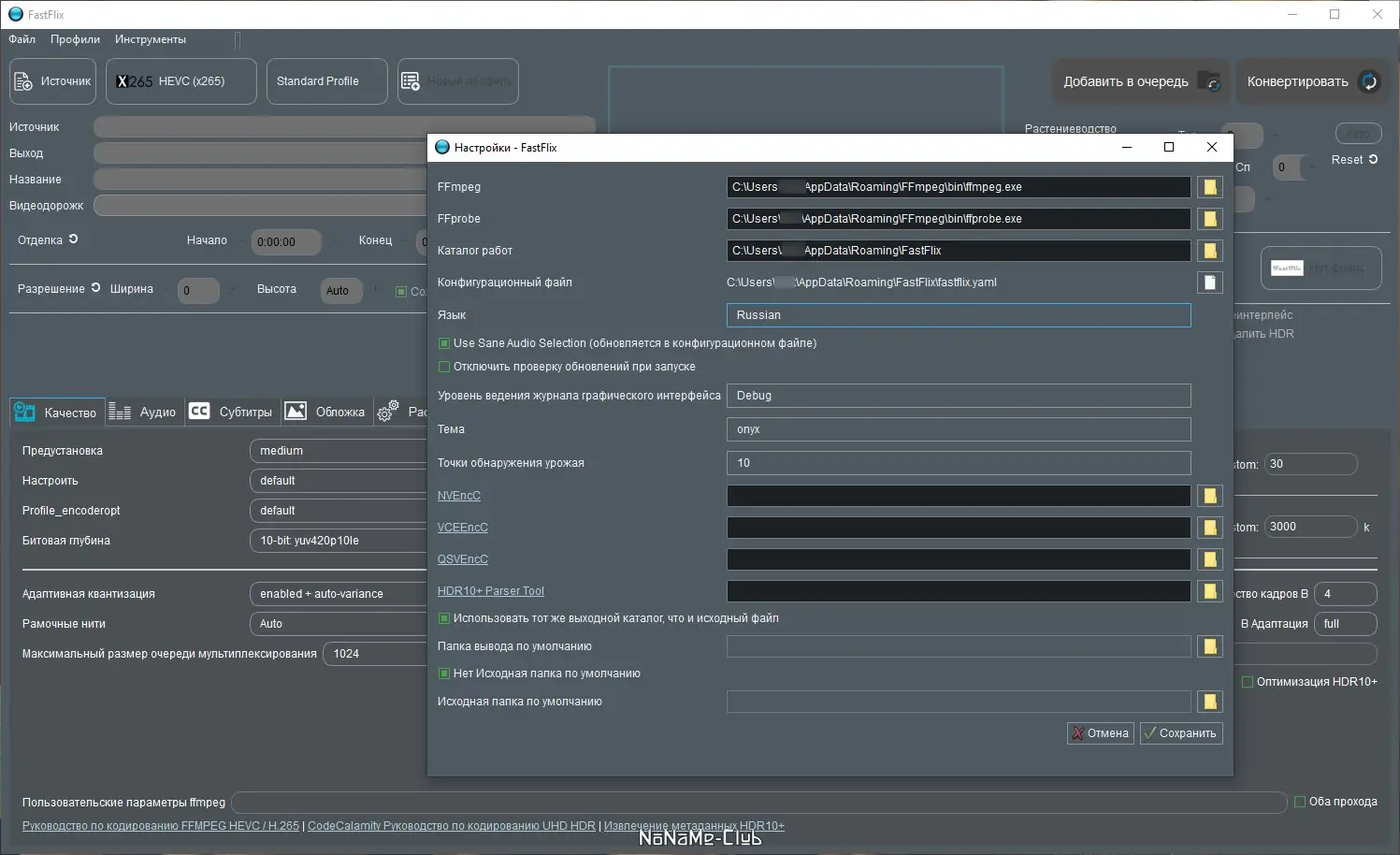Viewport: 1400px width, 855px height.
Task: Reset Разрешение values
Action: pyautogui.click(x=95, y=288)
